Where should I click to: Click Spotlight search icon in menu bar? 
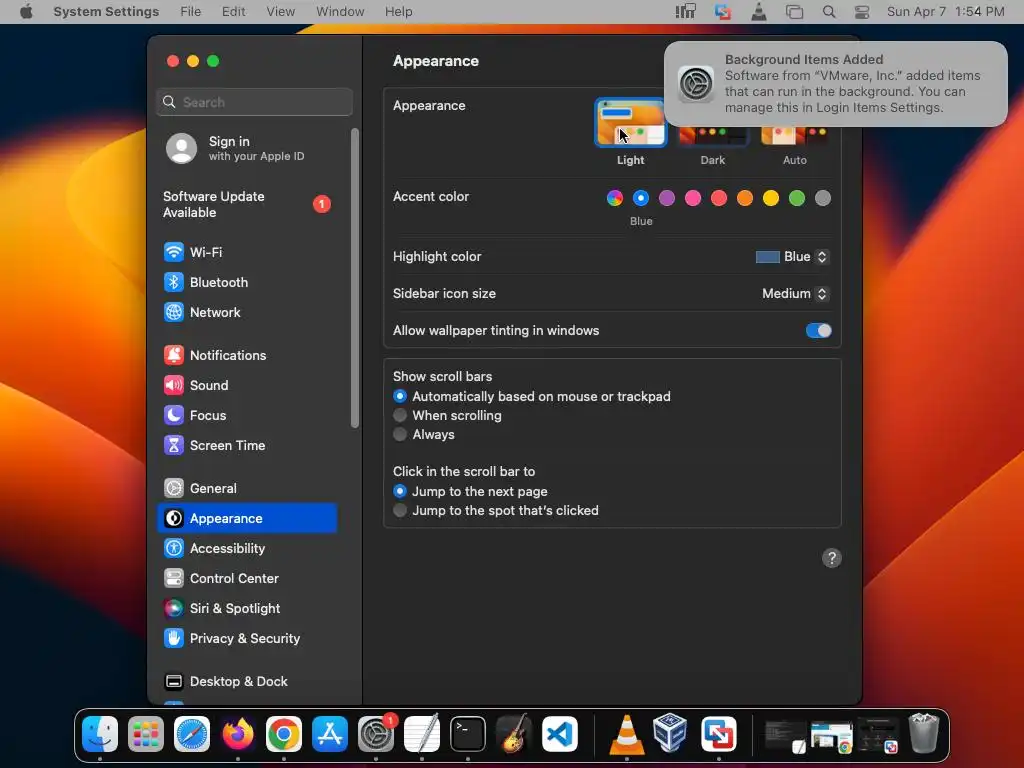[x=829, y=12]
